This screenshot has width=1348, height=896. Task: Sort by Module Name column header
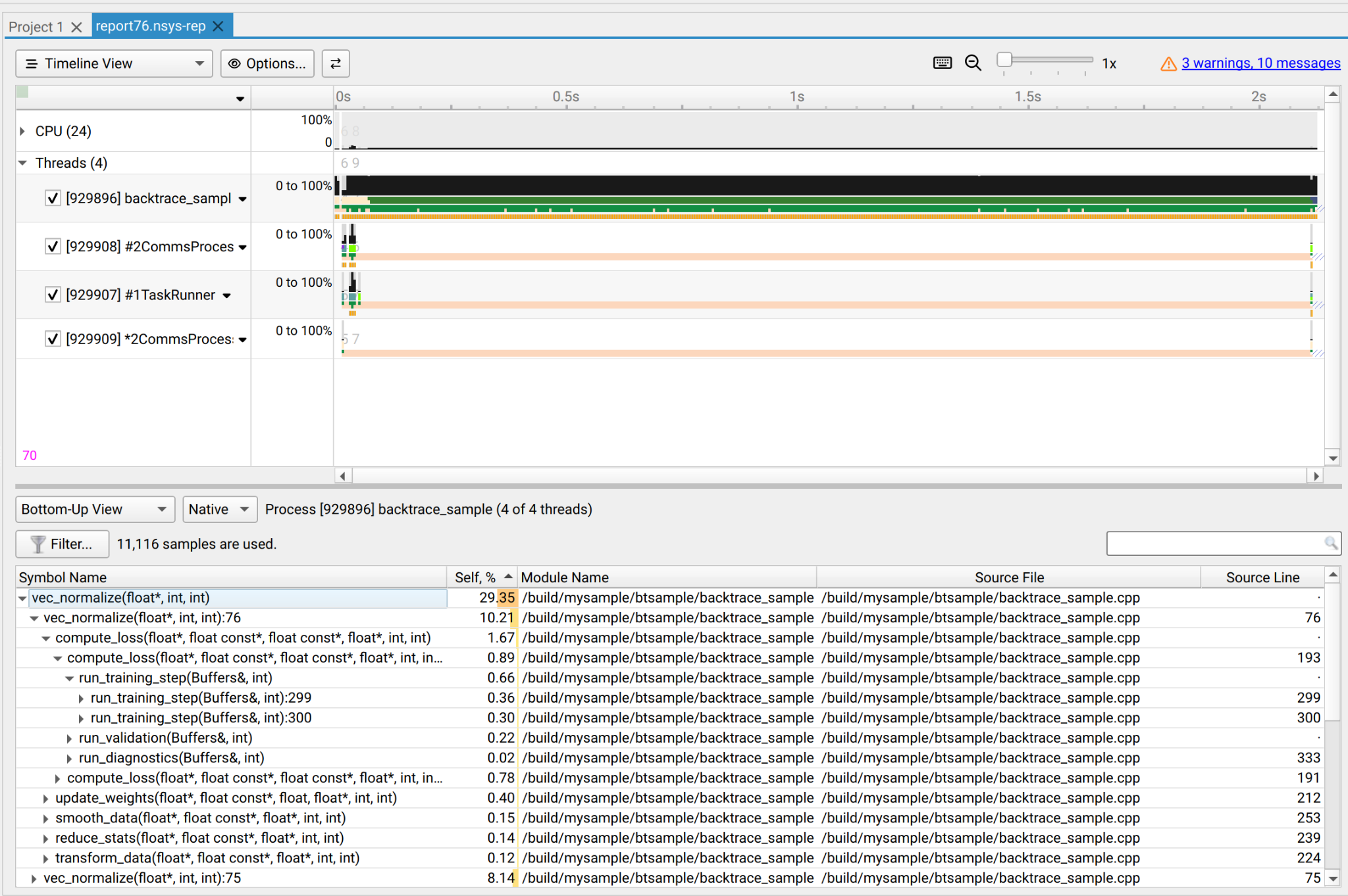[x=667, y=577]
